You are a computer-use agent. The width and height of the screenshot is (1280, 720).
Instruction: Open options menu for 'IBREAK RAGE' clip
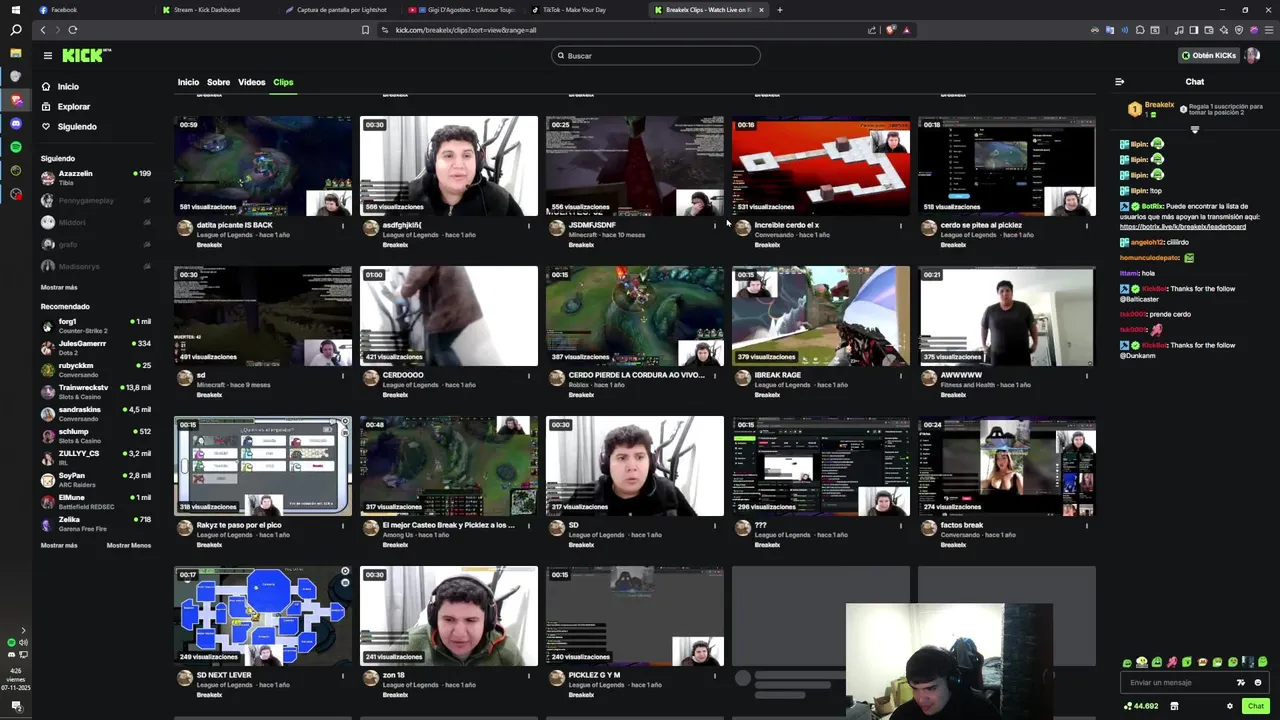(901, 375)
